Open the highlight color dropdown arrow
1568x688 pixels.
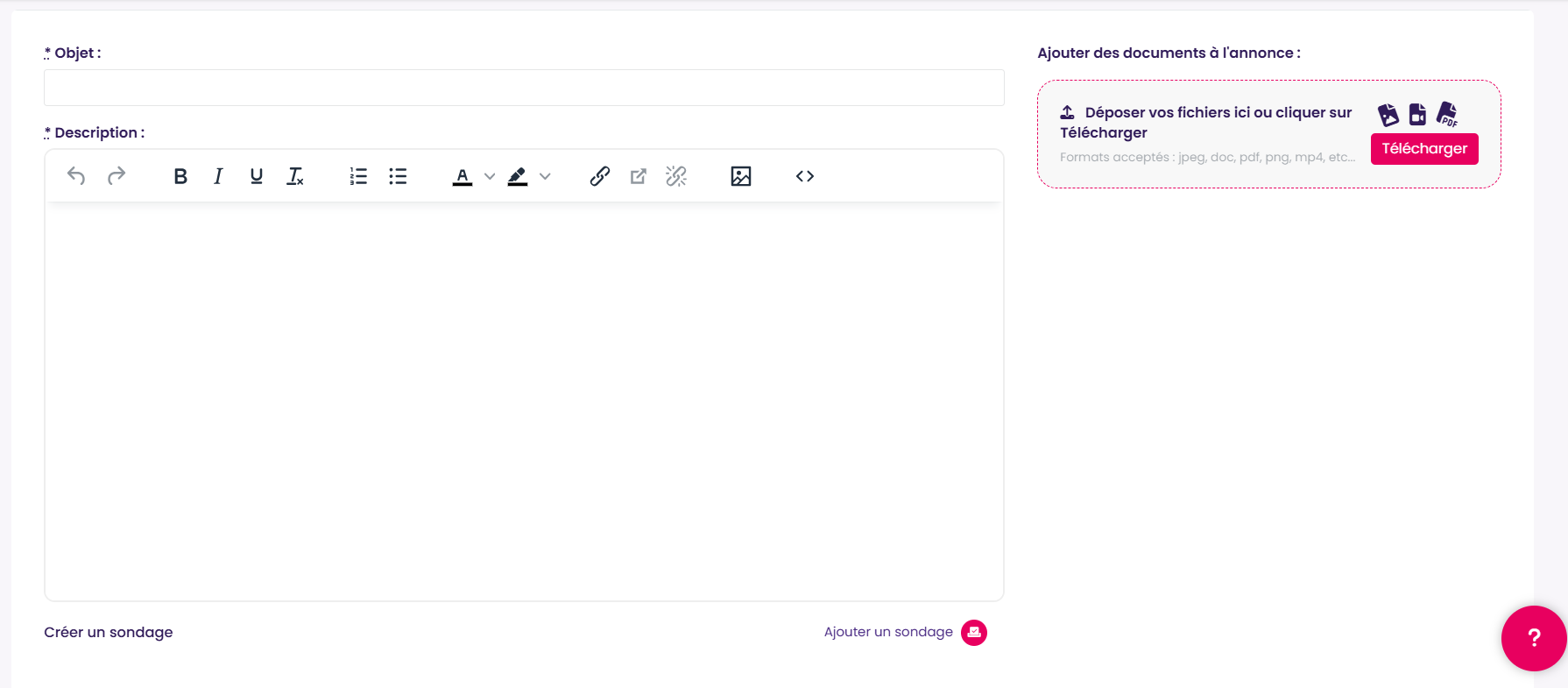545,176
